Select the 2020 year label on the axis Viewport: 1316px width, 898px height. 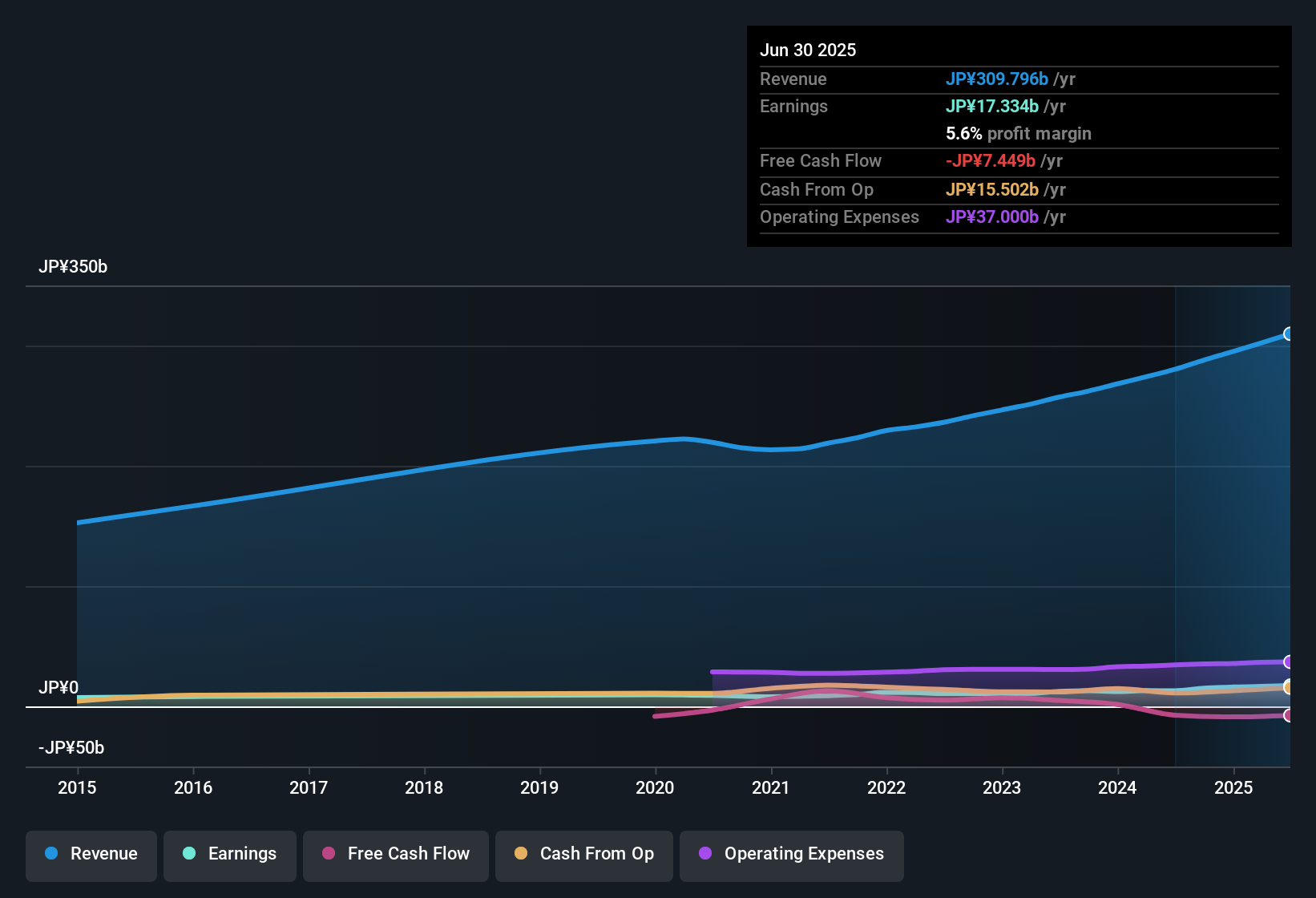click(x=655, y=787)
